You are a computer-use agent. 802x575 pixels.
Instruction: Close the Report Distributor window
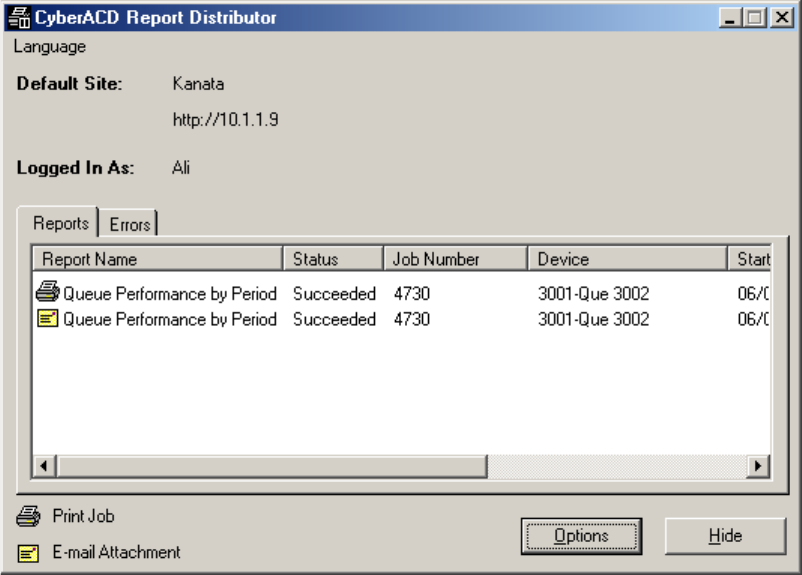coord(782,18)
